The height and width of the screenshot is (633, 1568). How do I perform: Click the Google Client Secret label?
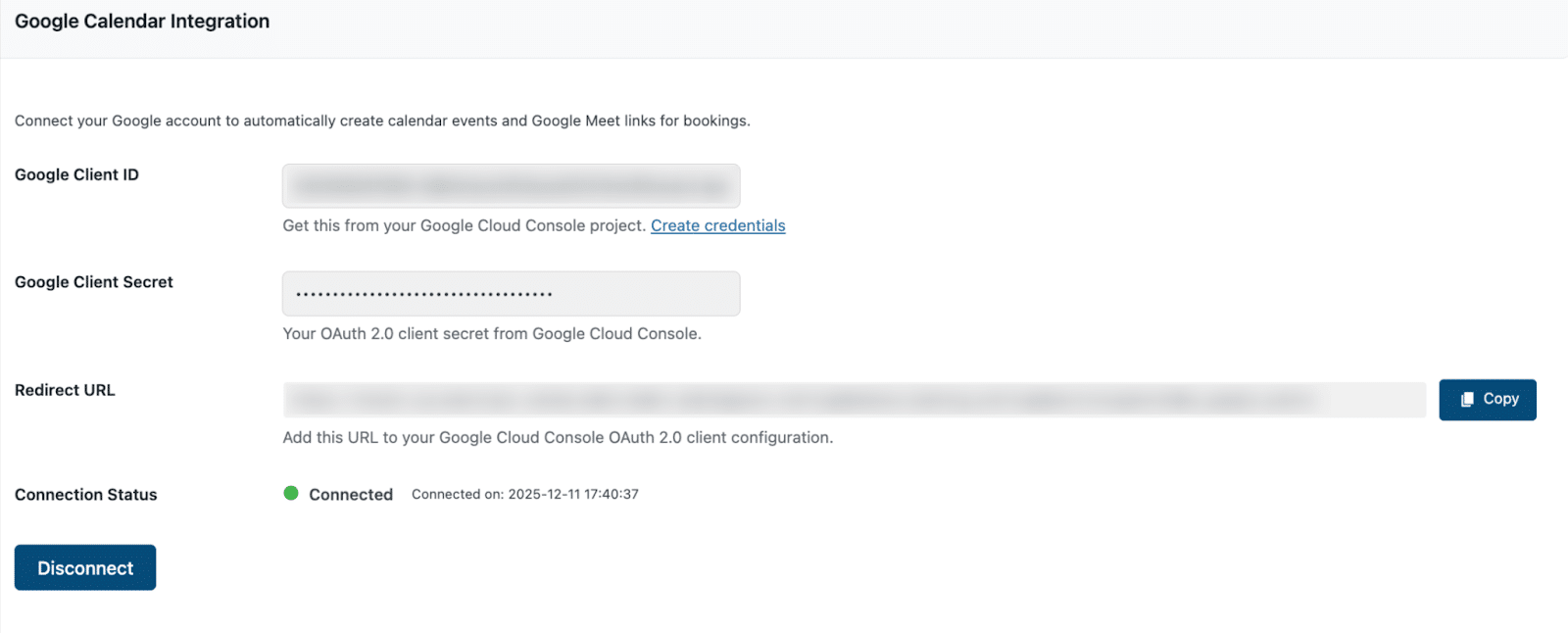[94, 282]
